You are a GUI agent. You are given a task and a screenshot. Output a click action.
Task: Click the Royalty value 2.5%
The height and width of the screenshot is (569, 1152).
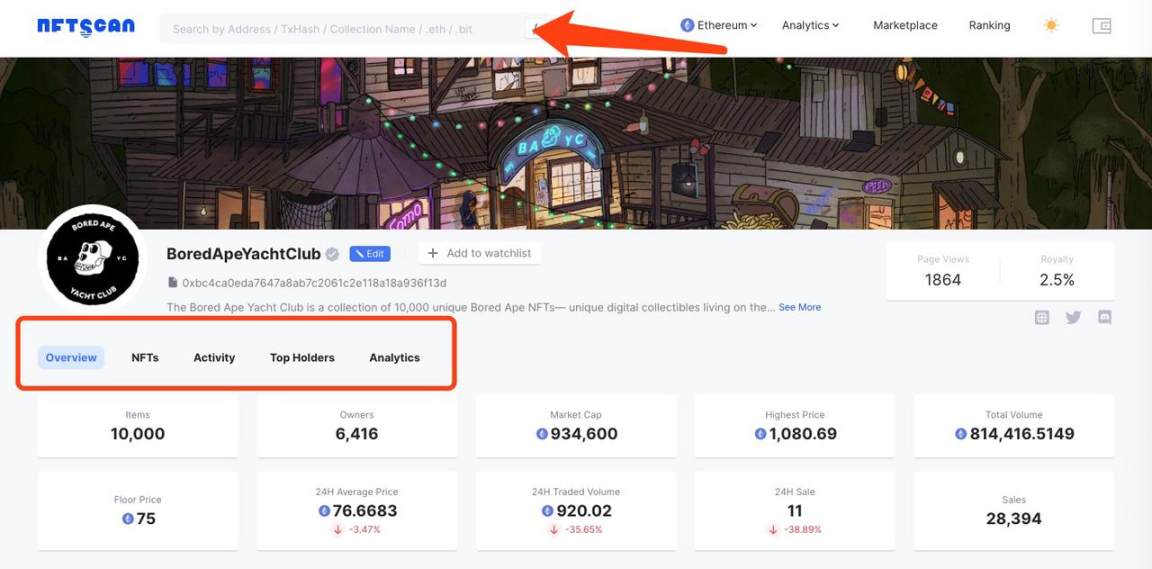point(1056,279)
